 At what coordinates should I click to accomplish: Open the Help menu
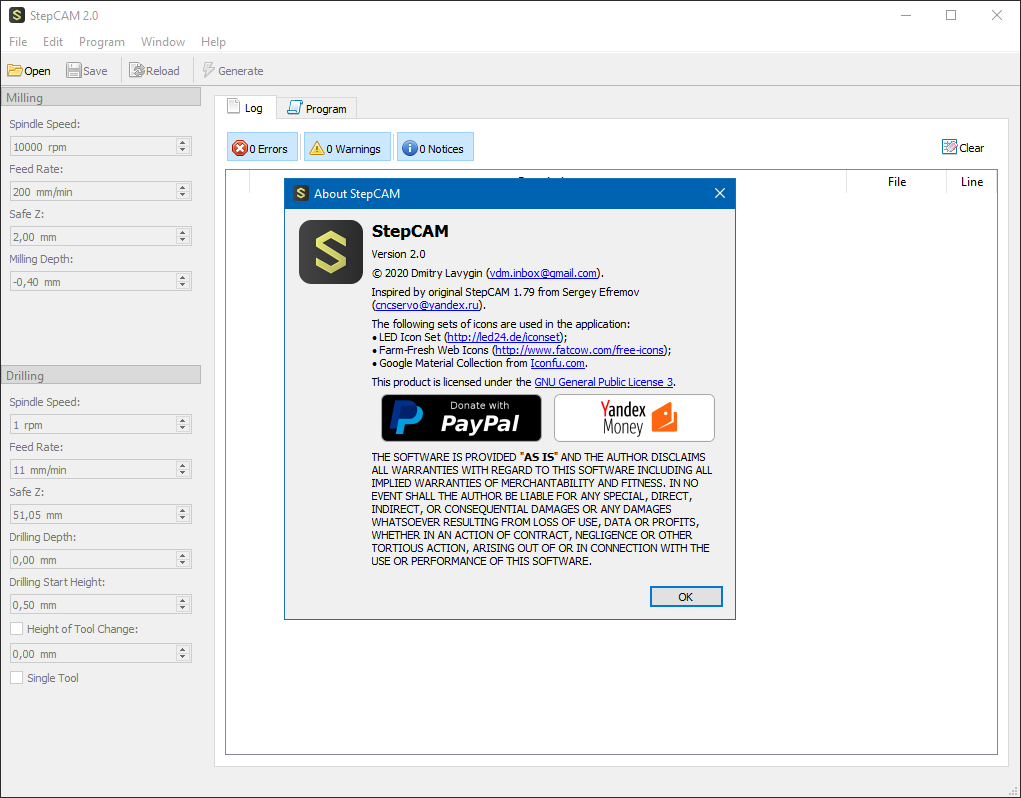coord(214,42)
